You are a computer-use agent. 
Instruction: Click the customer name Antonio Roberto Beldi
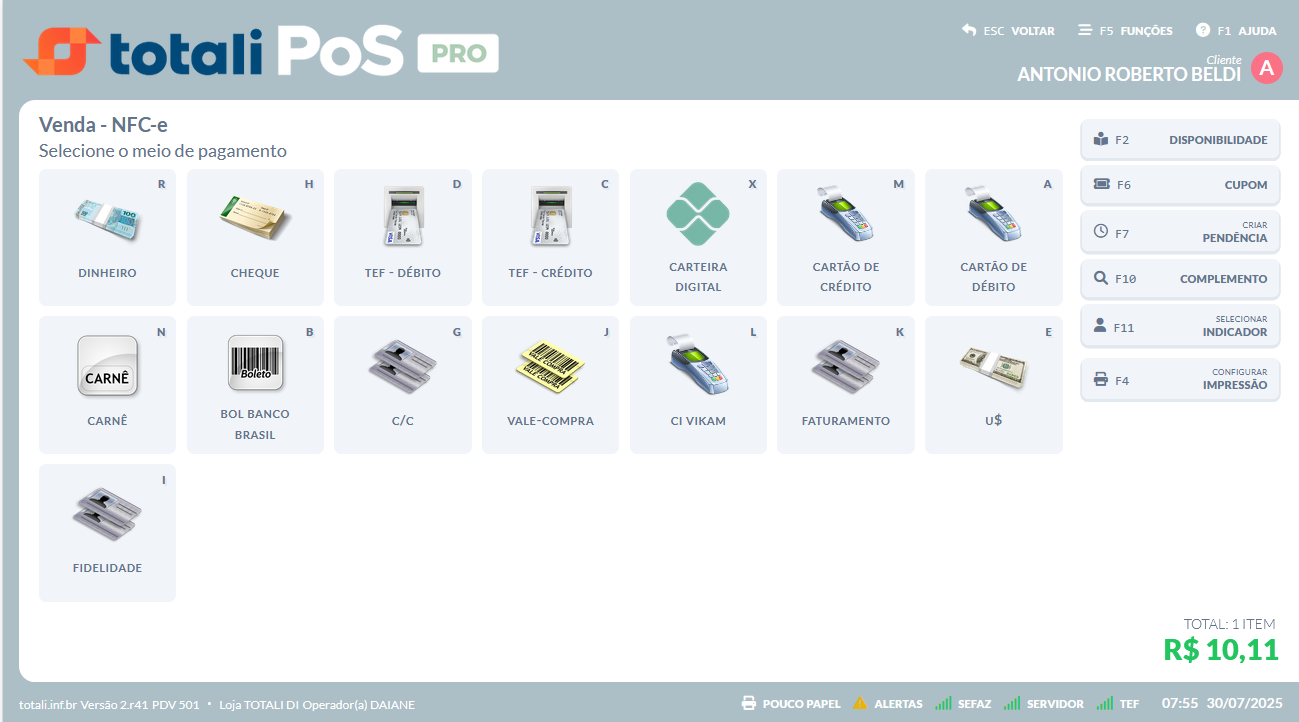(1129, 75)
